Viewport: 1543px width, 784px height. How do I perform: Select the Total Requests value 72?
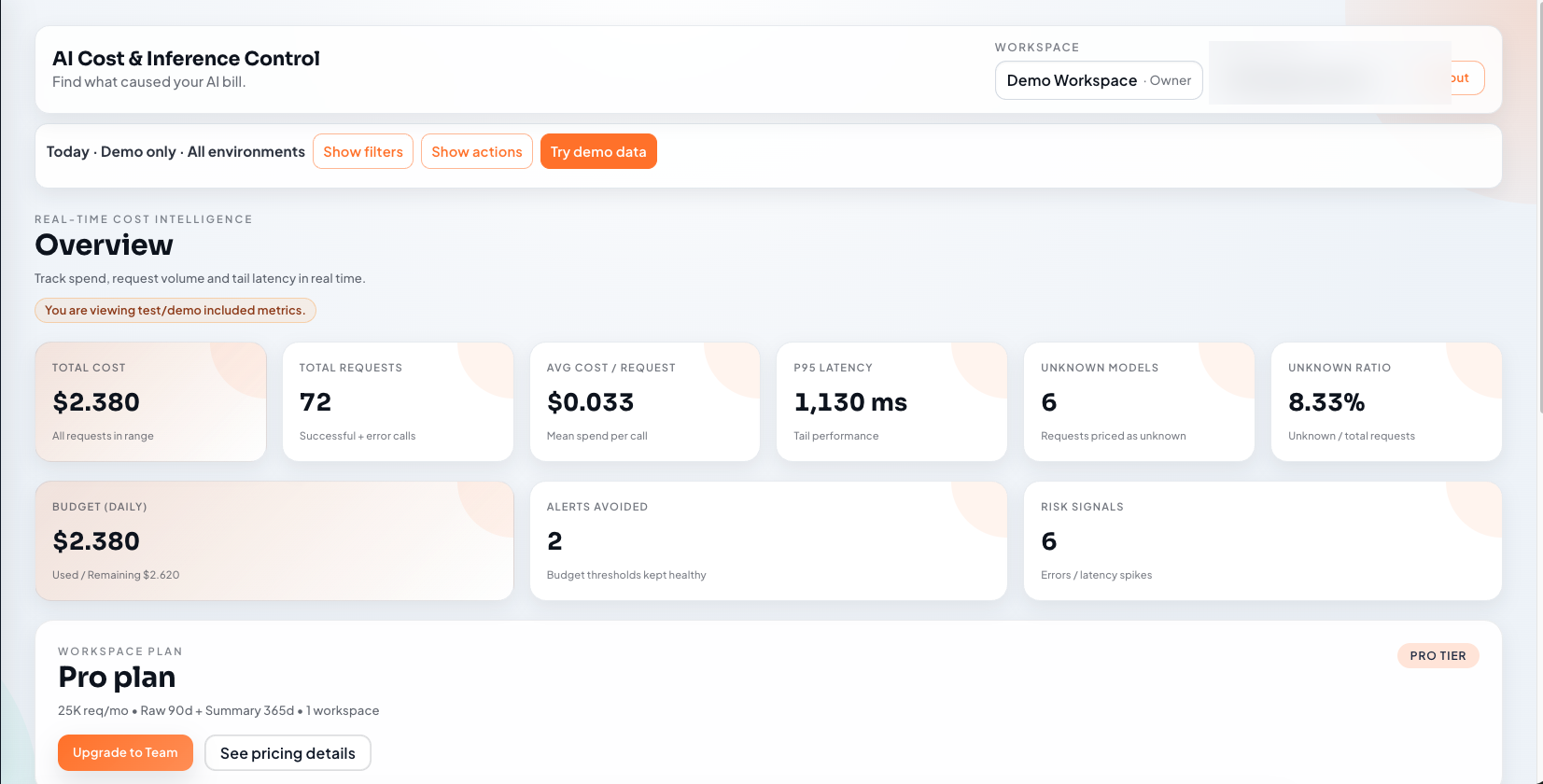pos(316,402)
